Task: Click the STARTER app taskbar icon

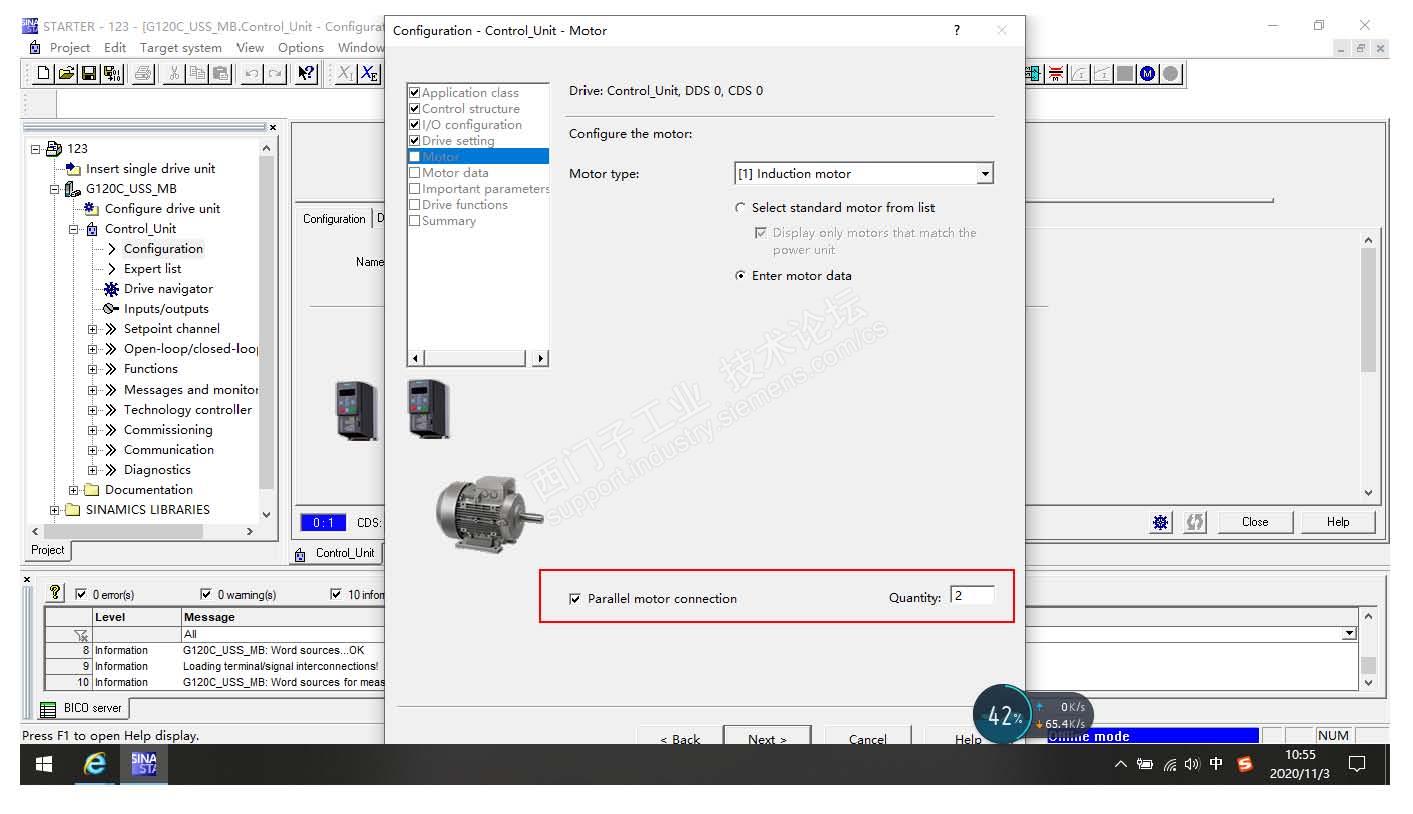Action: [144, 764]
